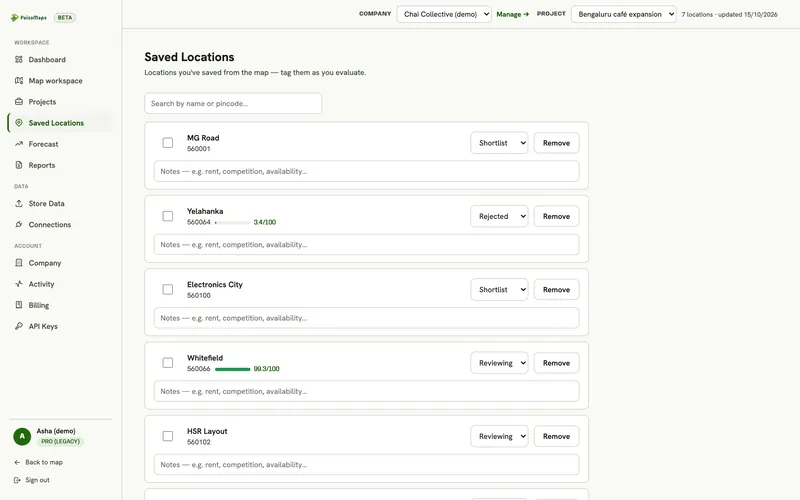Viewport: 800px width, 500px height.
Task: Click the Company building icon
Action: [19, 263]
